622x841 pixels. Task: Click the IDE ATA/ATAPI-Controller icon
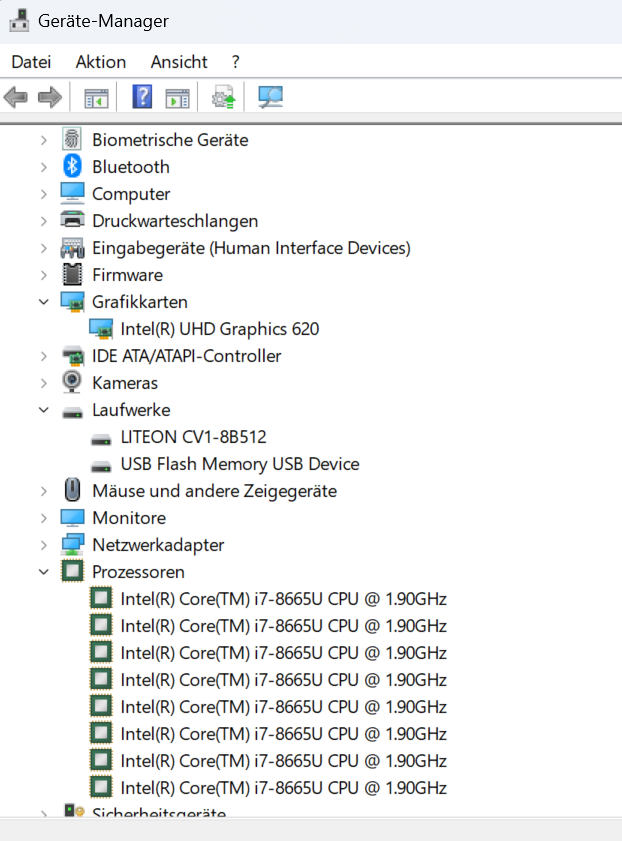72,356
